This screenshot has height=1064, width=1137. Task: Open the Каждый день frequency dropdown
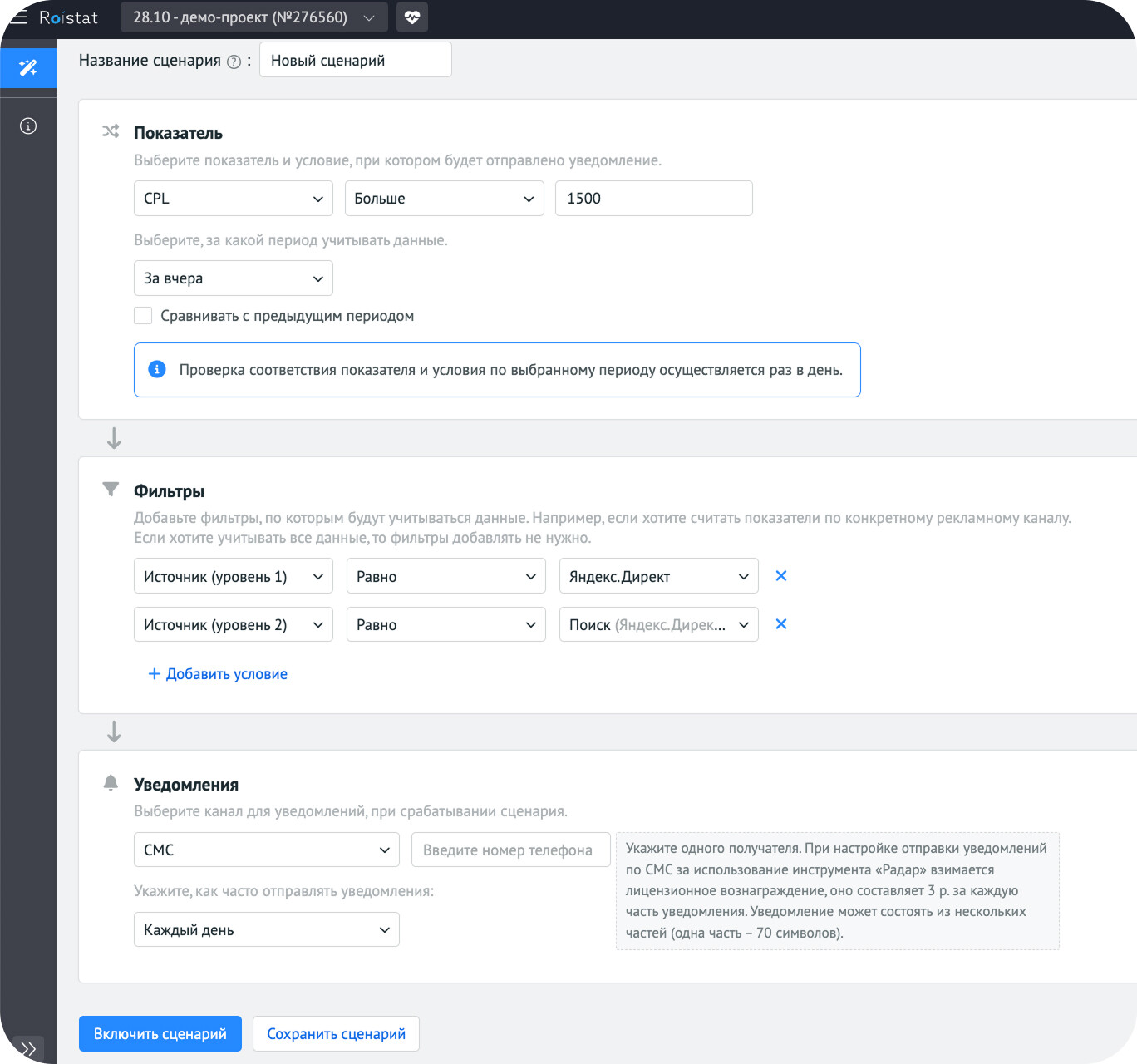(266, 930)
